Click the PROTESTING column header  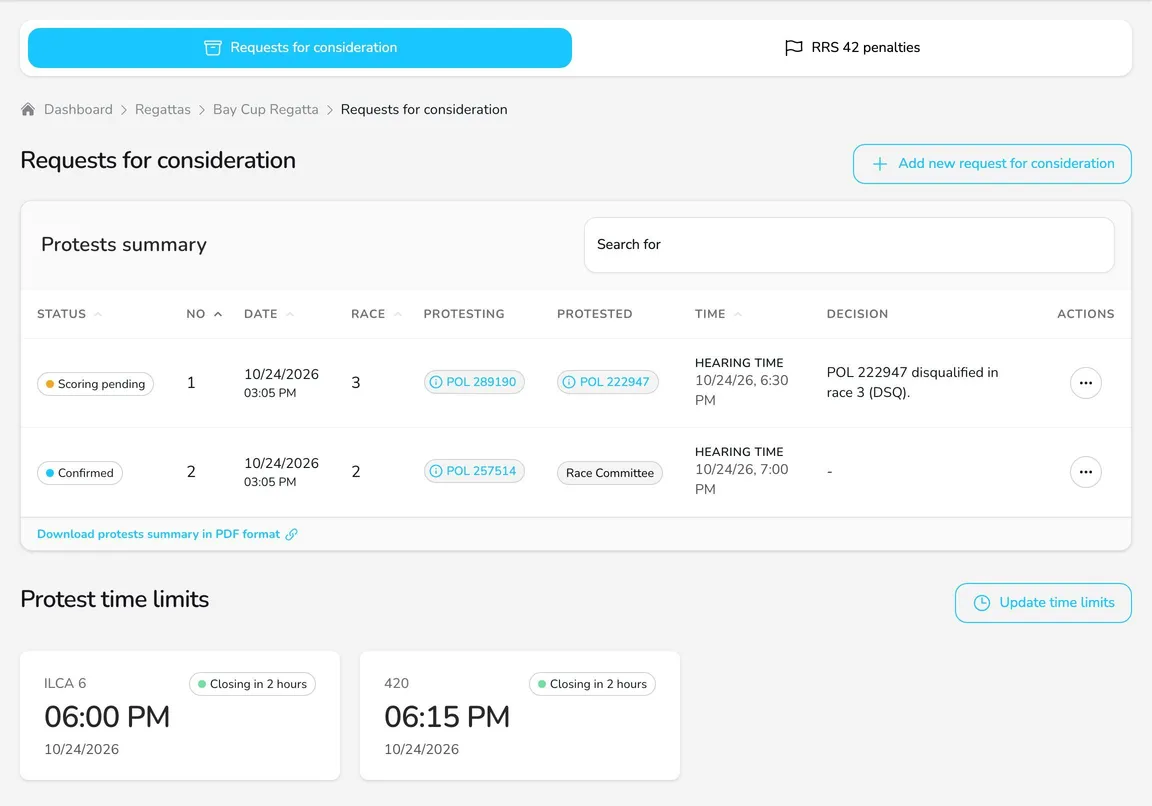pos(464,314)
